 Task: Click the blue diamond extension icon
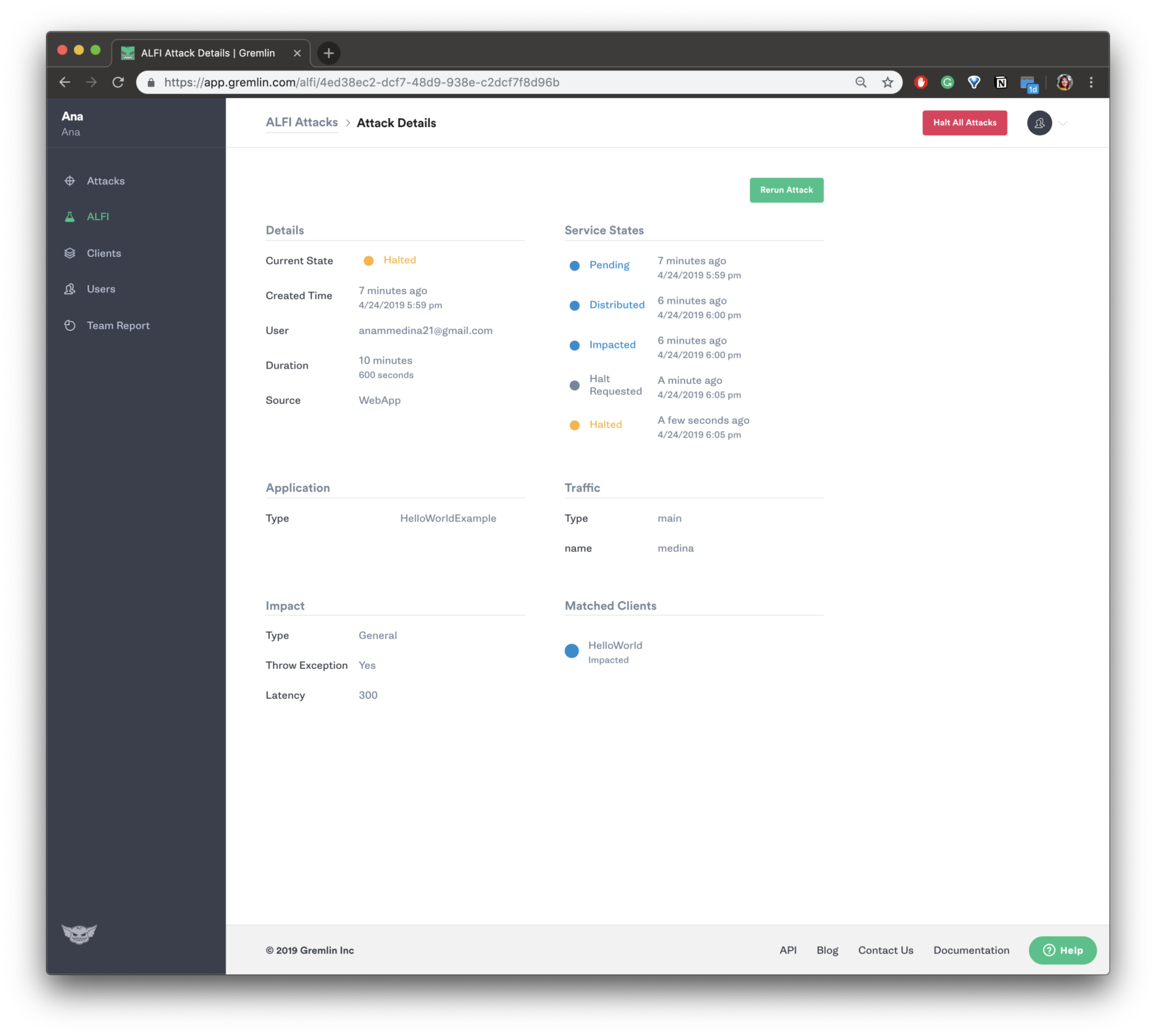point(974,83)
